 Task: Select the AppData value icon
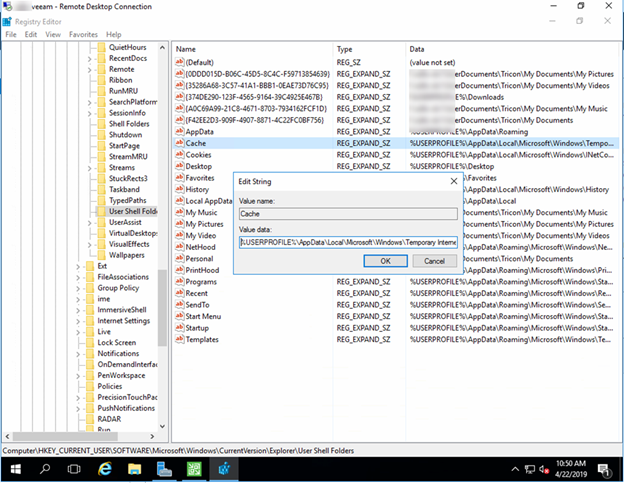179,131
